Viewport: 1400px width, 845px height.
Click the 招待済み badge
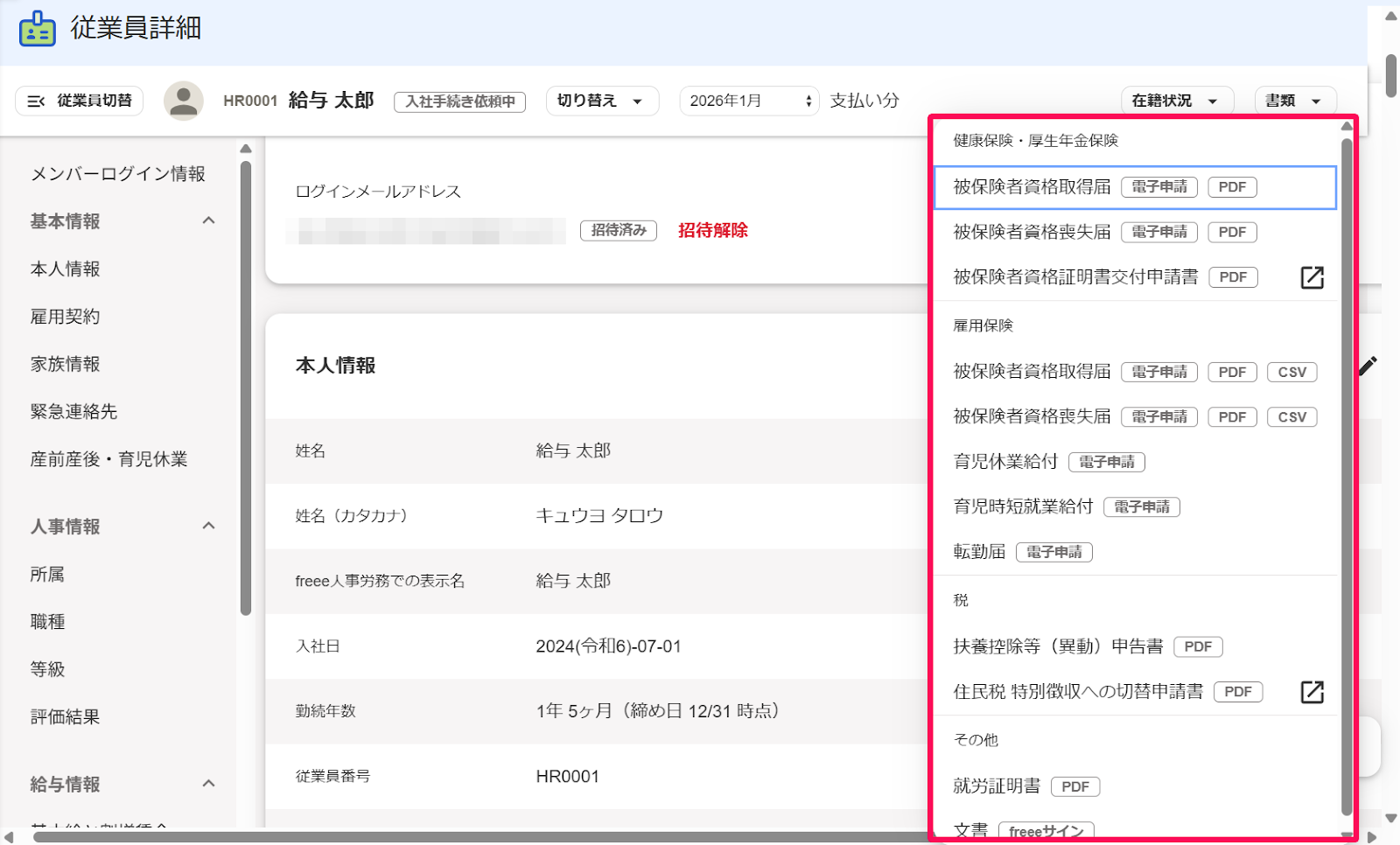coord(619,230)
